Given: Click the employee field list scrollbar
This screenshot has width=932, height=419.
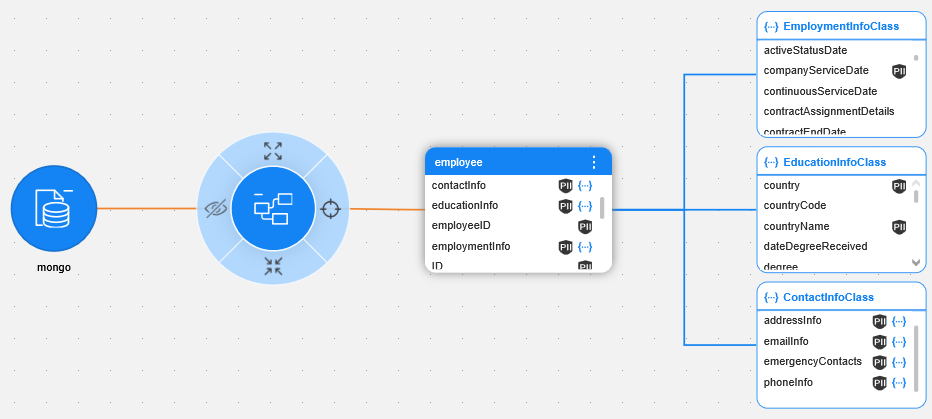Looking at the screenshot, I should click(601, 208).
